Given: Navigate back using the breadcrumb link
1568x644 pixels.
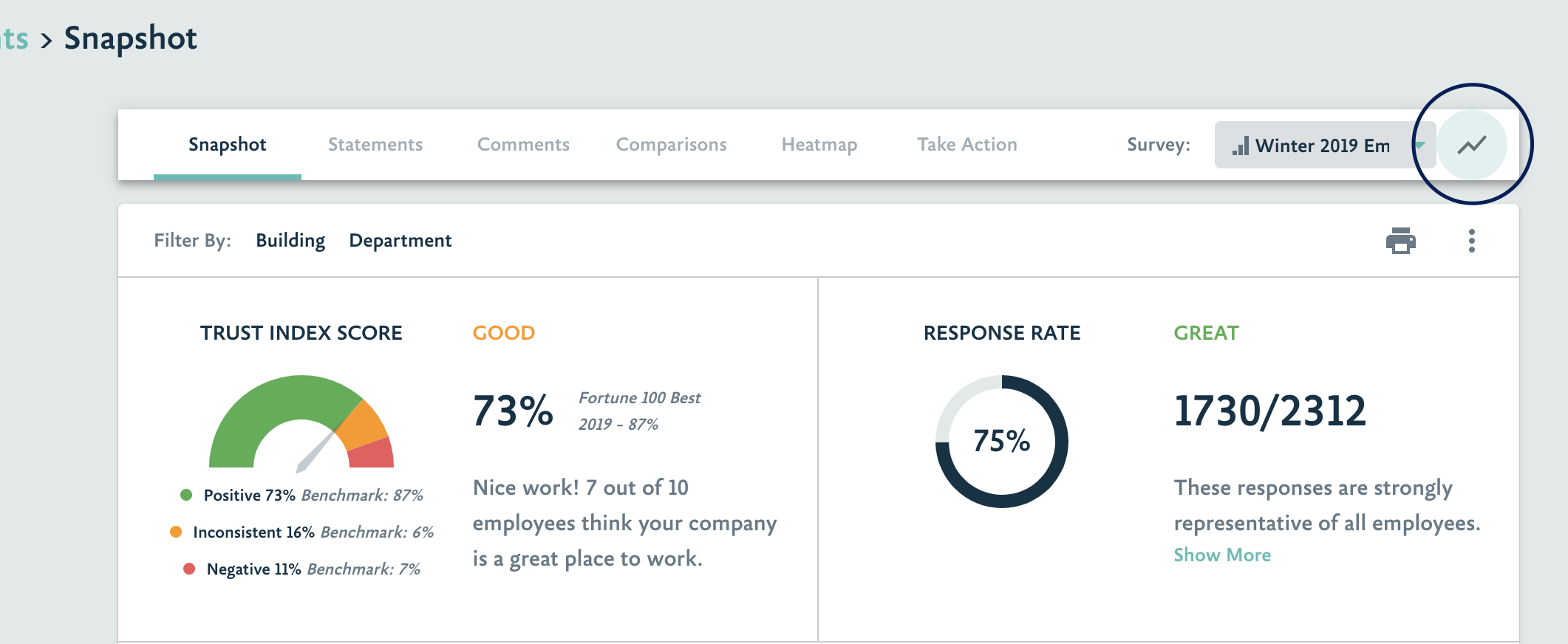Looking at the screenshot, I should [13, 37].
